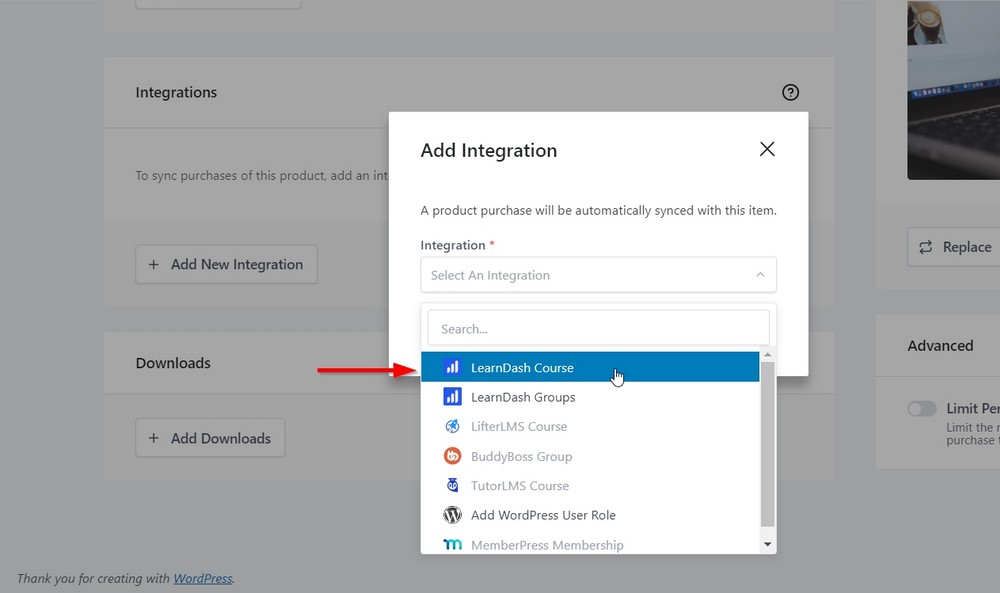
Task: Click the LearnDash Groups bar-chart icon
Action: point(453,397)
